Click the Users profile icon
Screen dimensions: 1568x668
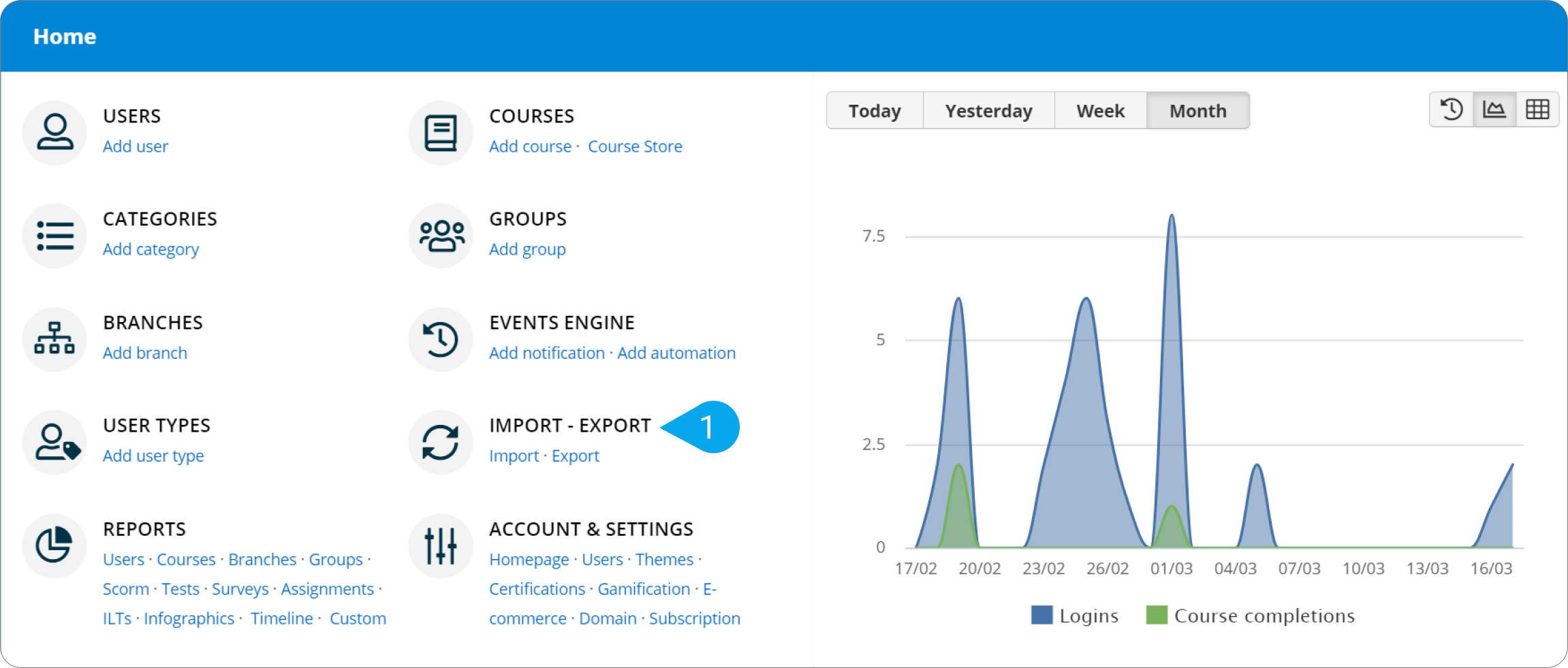[x=54, y=133]
